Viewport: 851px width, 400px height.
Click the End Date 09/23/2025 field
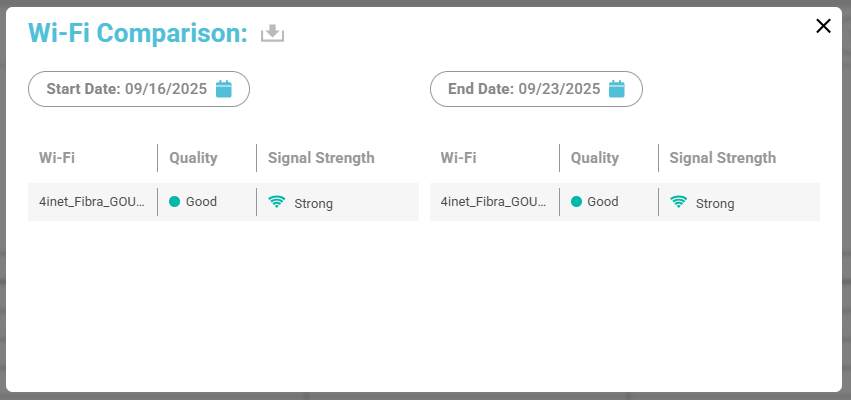[524, 89]
